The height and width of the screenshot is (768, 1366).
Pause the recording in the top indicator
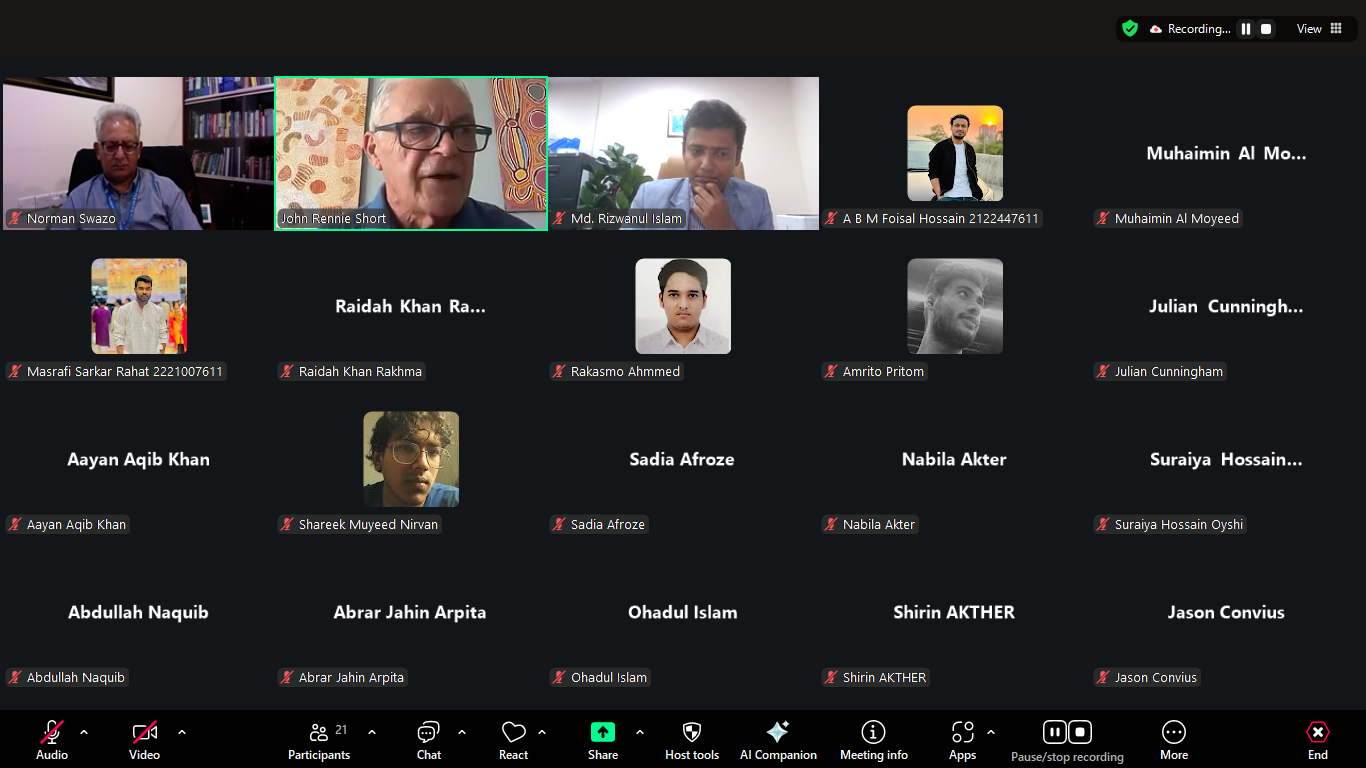[x=1246, y=29]
